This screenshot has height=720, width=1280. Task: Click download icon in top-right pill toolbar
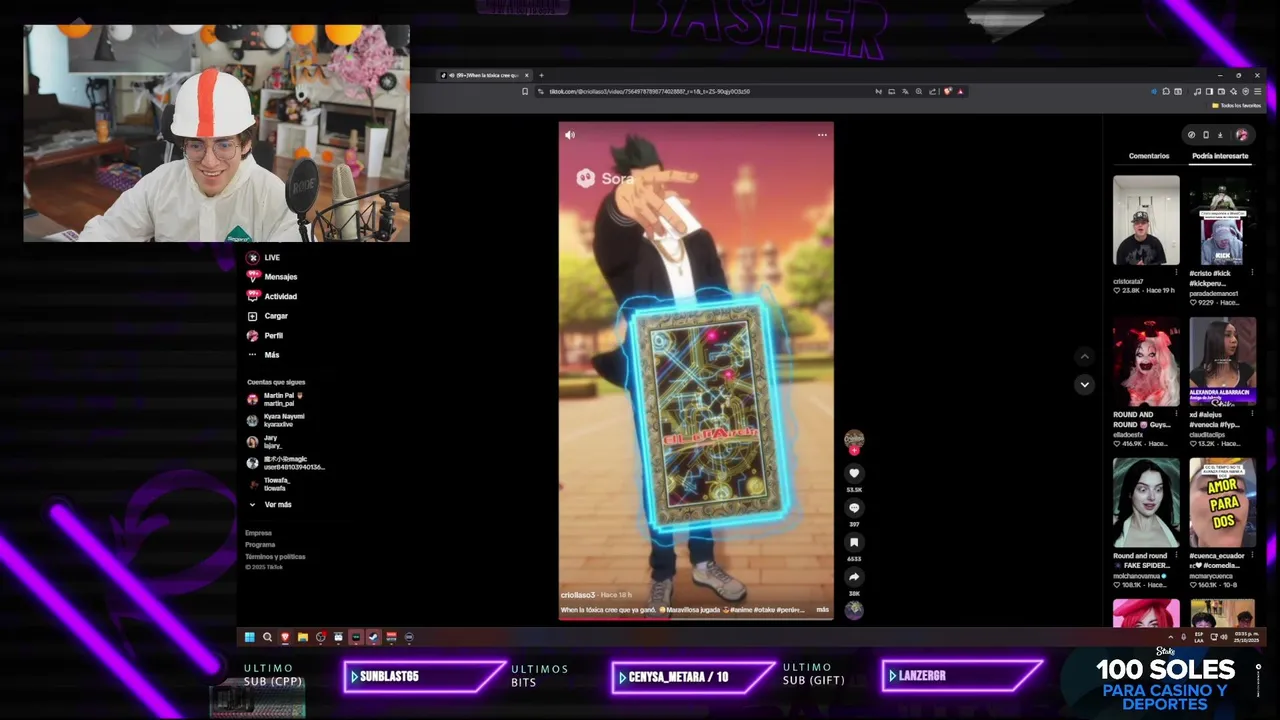(x=1220, y=135)
